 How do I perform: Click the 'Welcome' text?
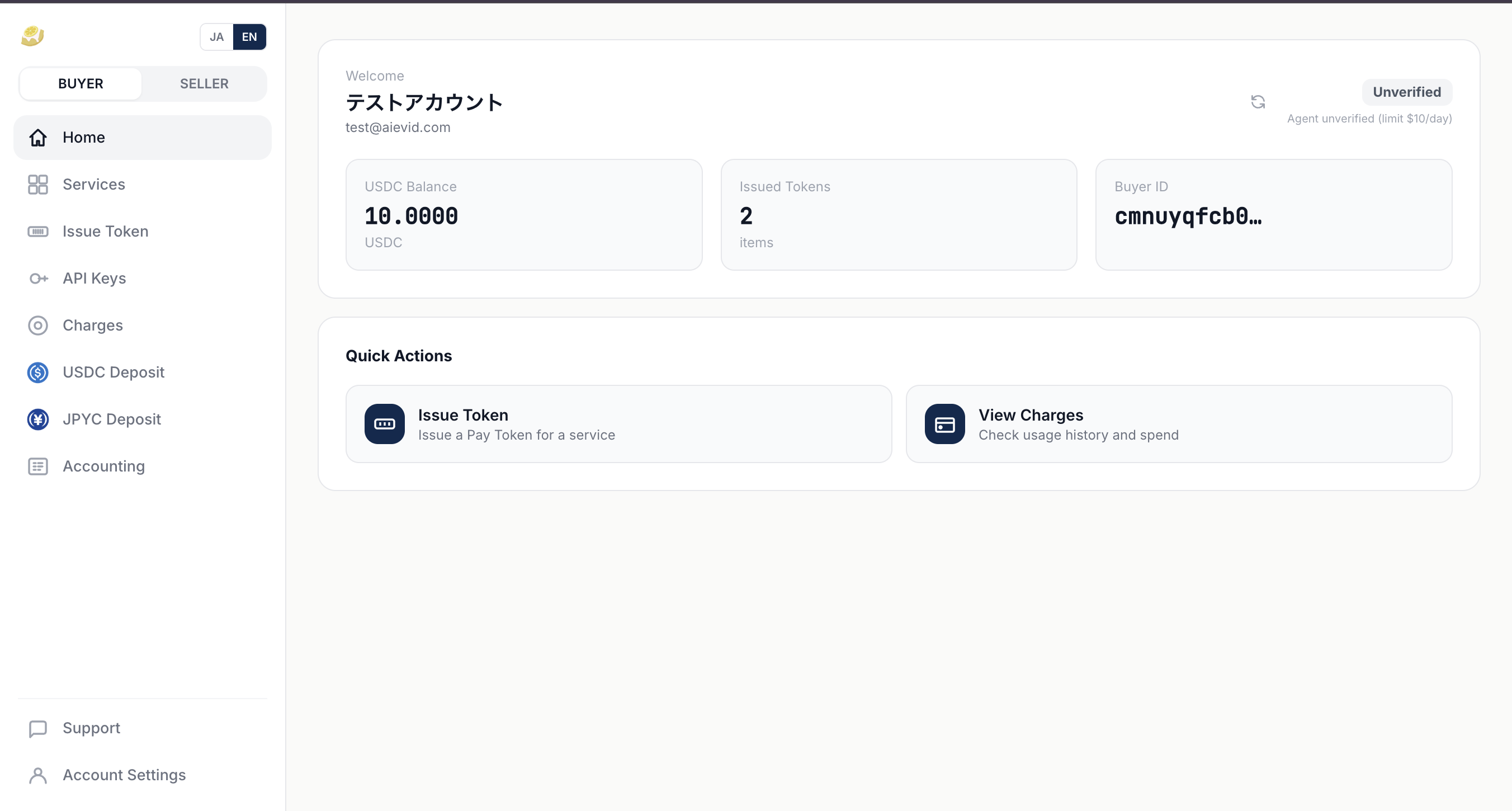tap(375, 76)
